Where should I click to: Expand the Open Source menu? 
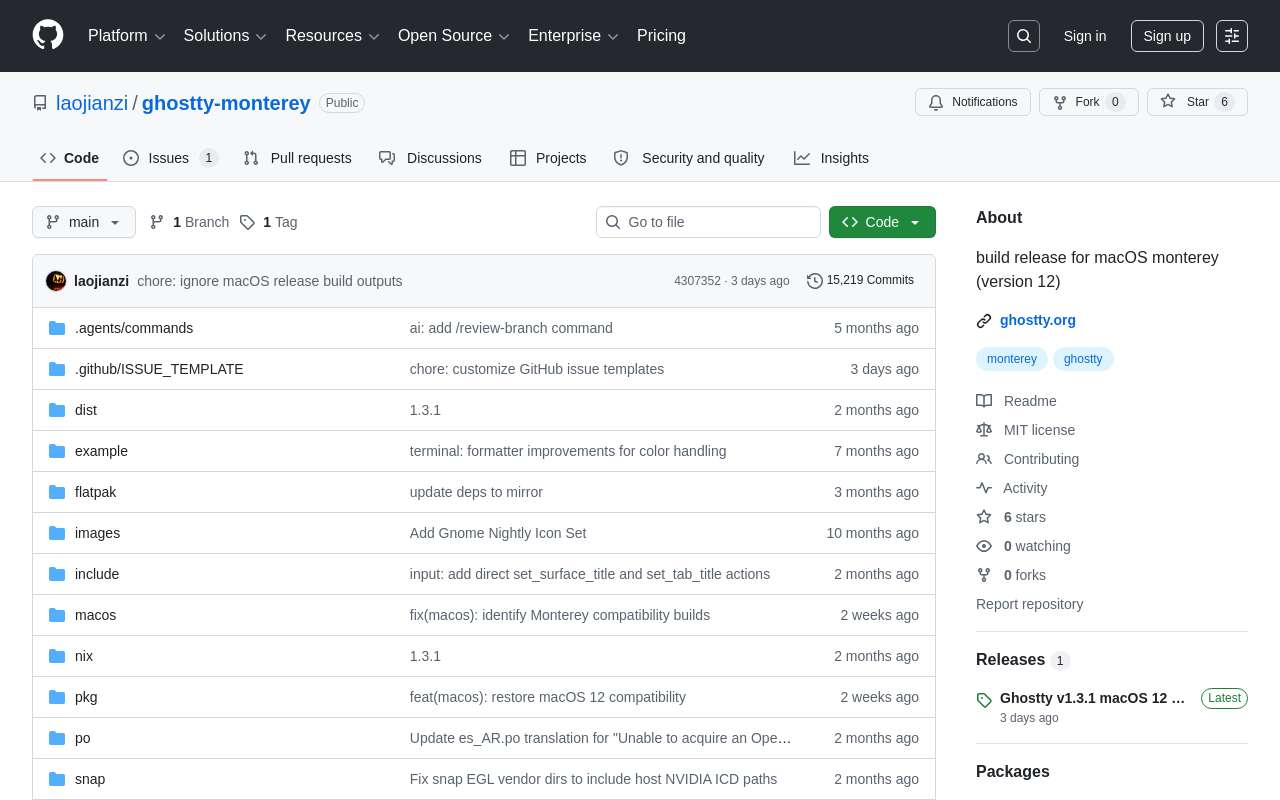tap(454, 36)
